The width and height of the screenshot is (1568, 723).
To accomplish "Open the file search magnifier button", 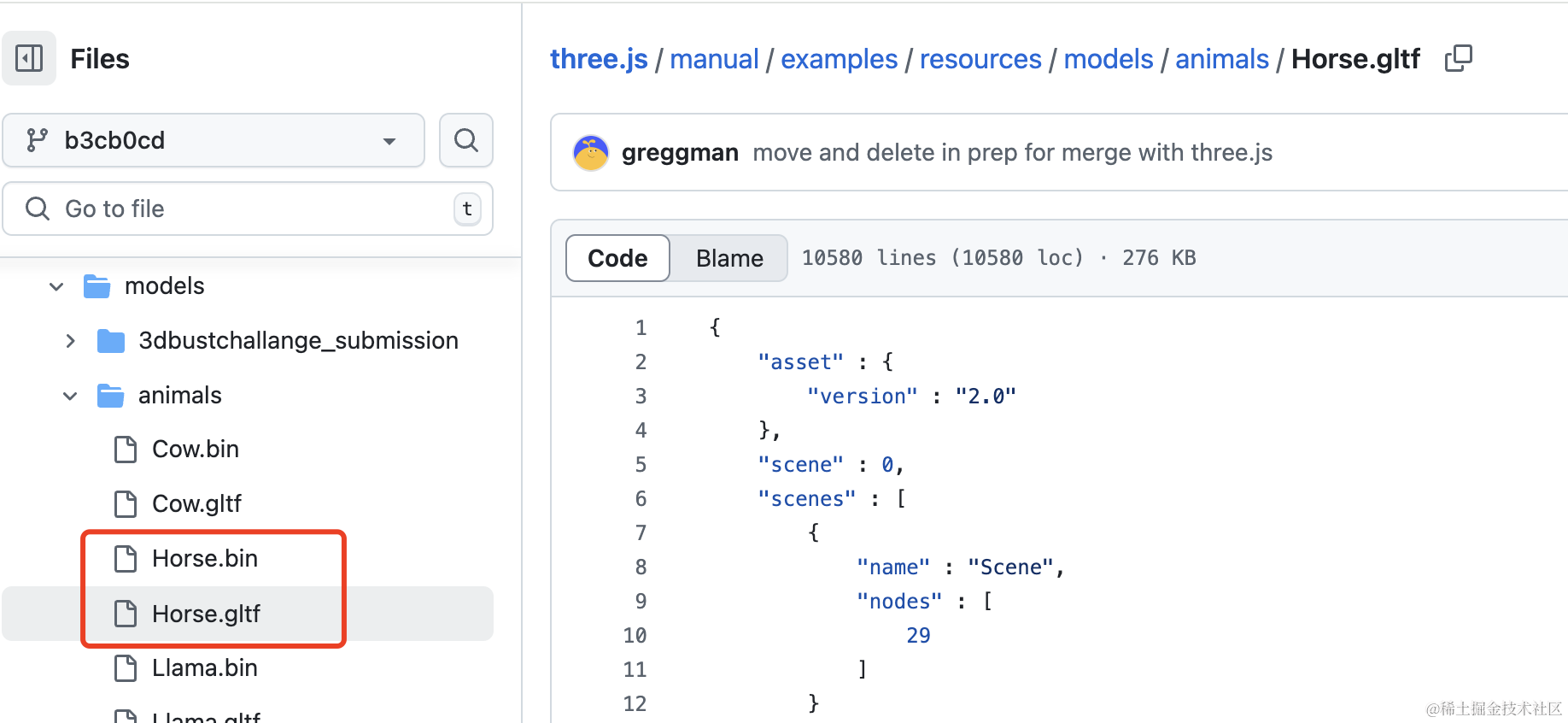I will 466,140.
